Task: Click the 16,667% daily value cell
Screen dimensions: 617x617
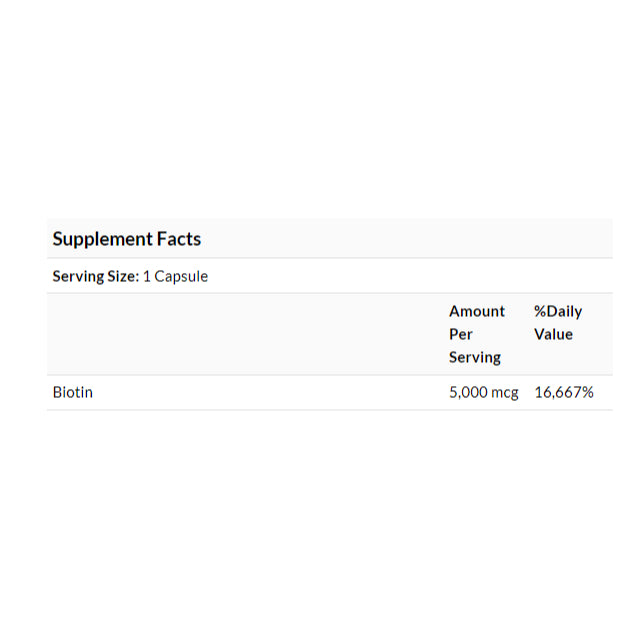Action: pyautogui.click(x=564, y=392)
